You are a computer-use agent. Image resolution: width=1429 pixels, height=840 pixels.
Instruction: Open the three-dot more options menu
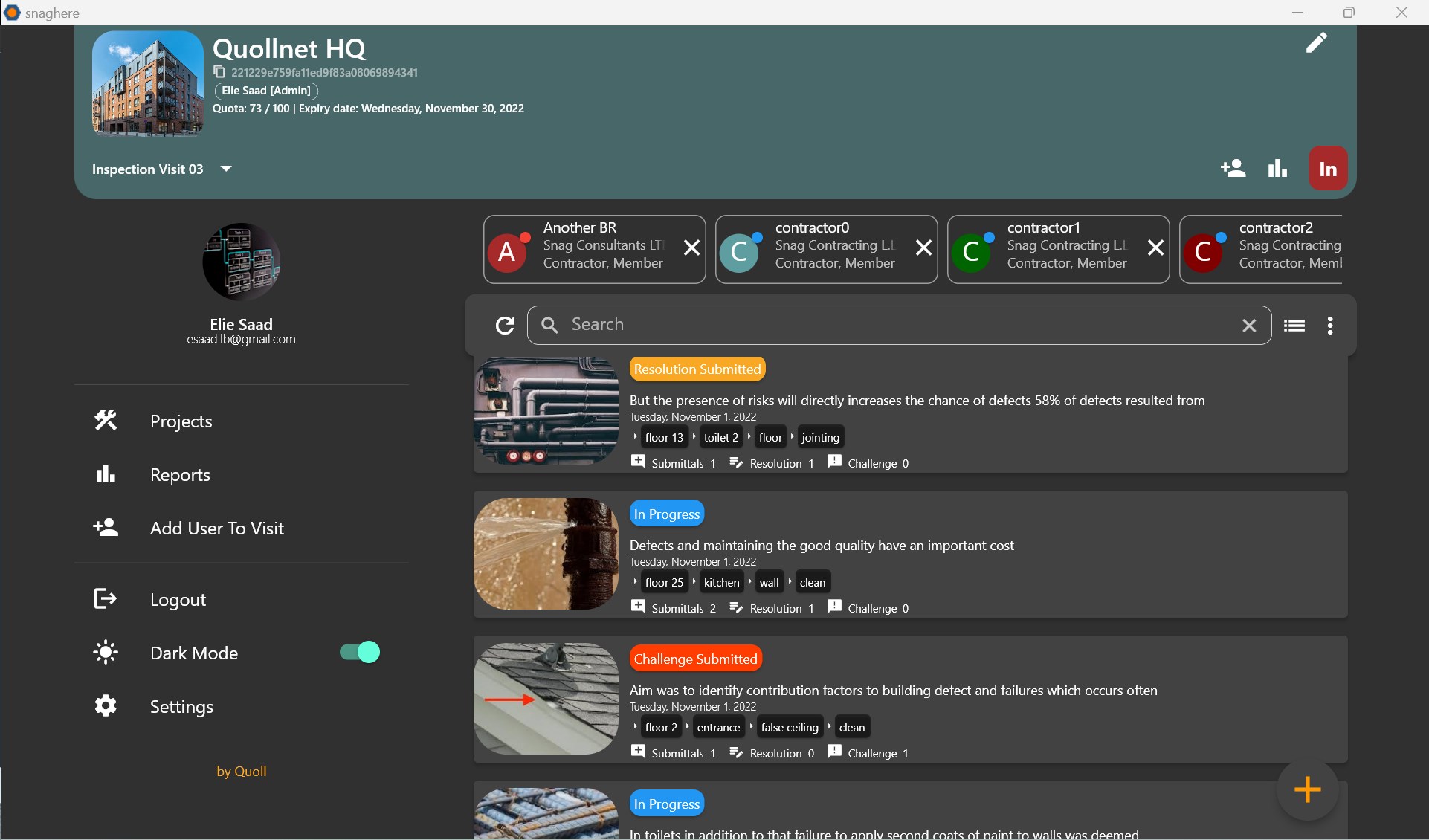tap(1330, 326)
